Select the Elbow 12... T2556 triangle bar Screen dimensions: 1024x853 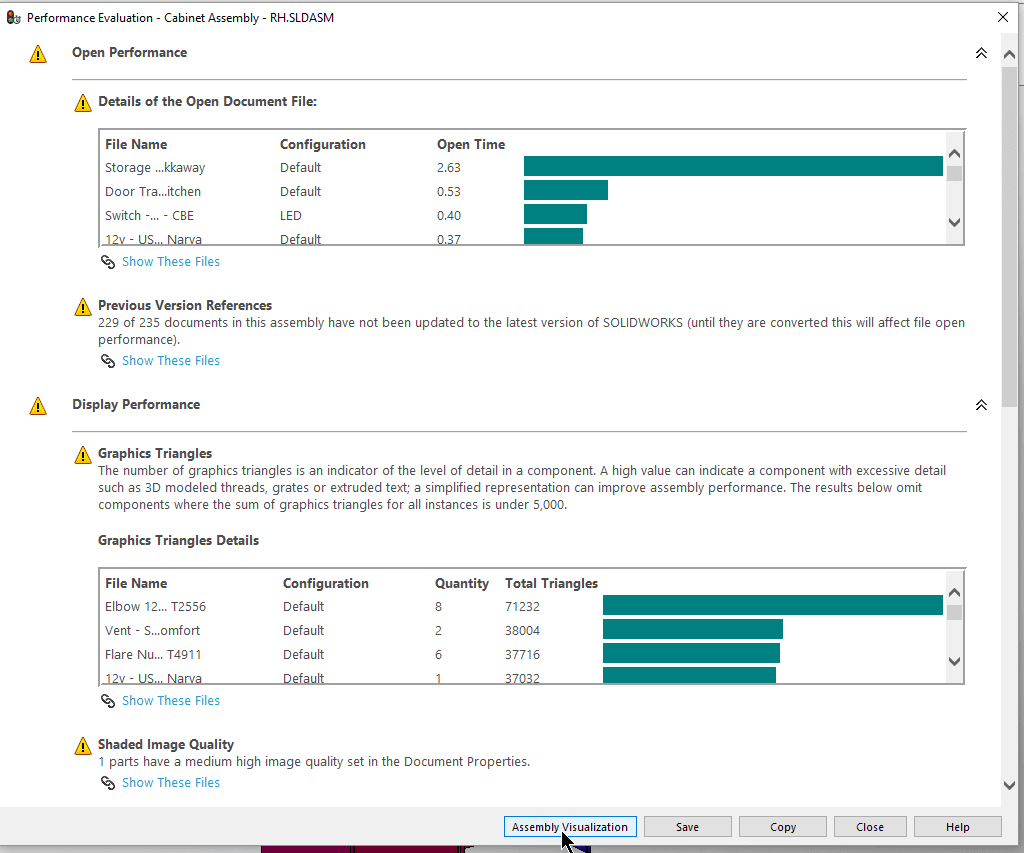pyautogui.click(x=772, y=606)
